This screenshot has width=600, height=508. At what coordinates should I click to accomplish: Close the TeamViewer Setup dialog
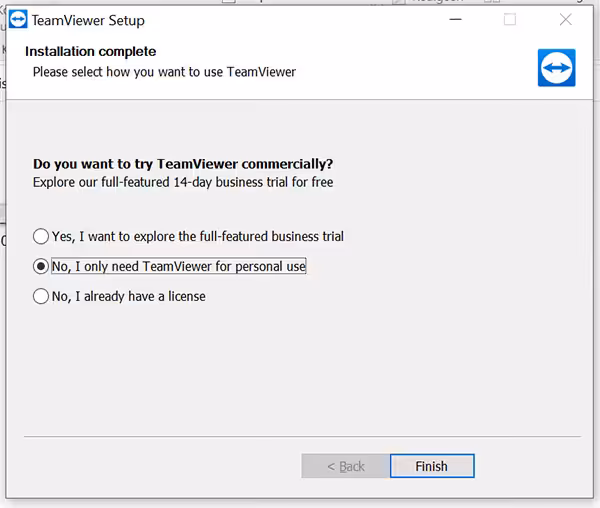coord(566,20)
